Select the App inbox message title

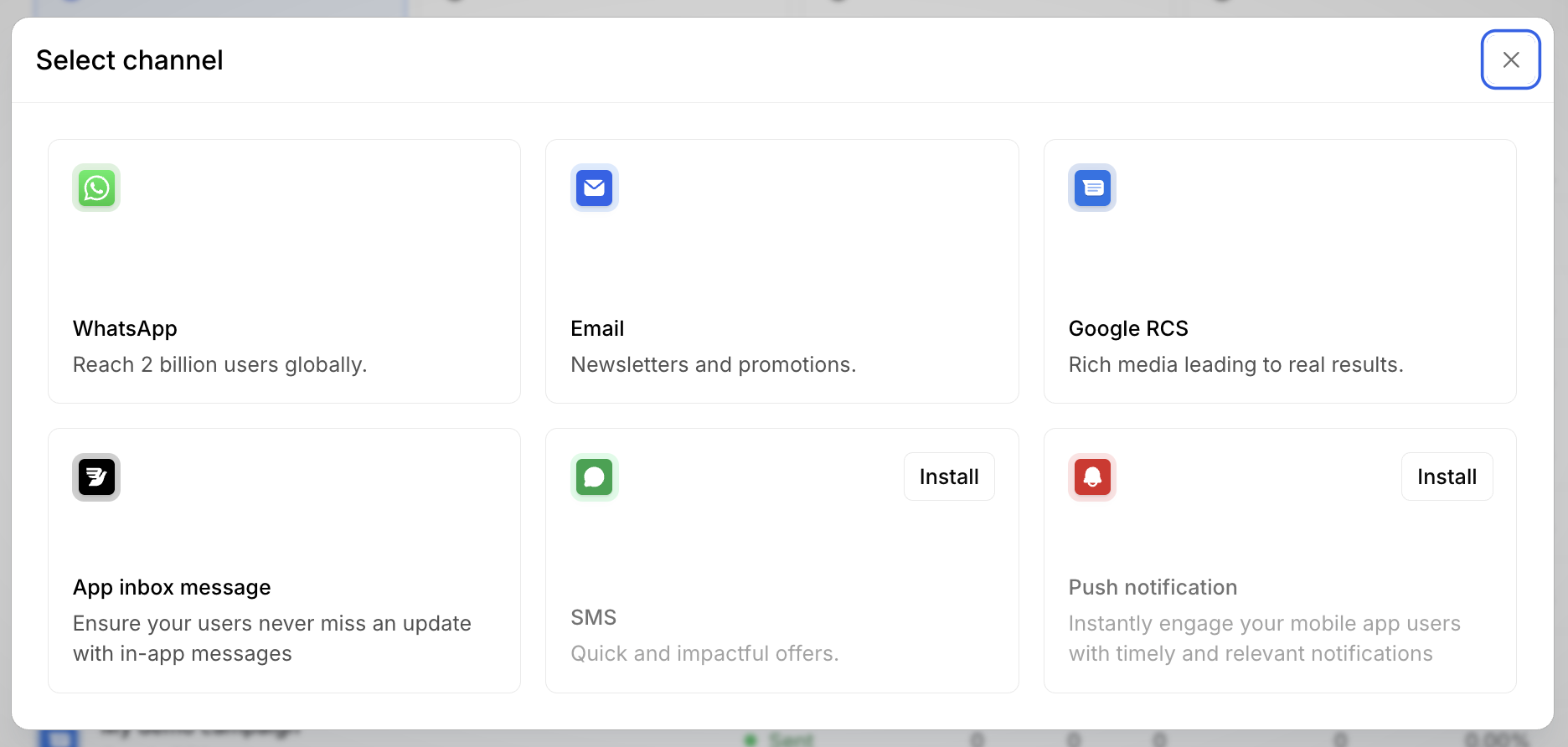pos(172,587)
